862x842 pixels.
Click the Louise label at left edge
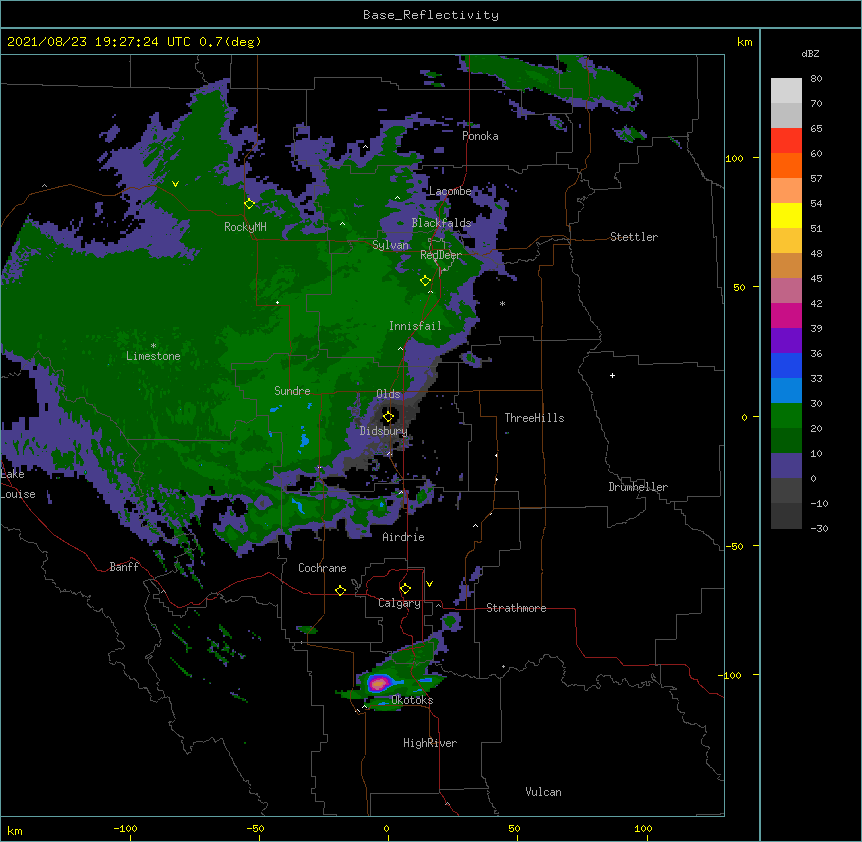pos(18,494)
